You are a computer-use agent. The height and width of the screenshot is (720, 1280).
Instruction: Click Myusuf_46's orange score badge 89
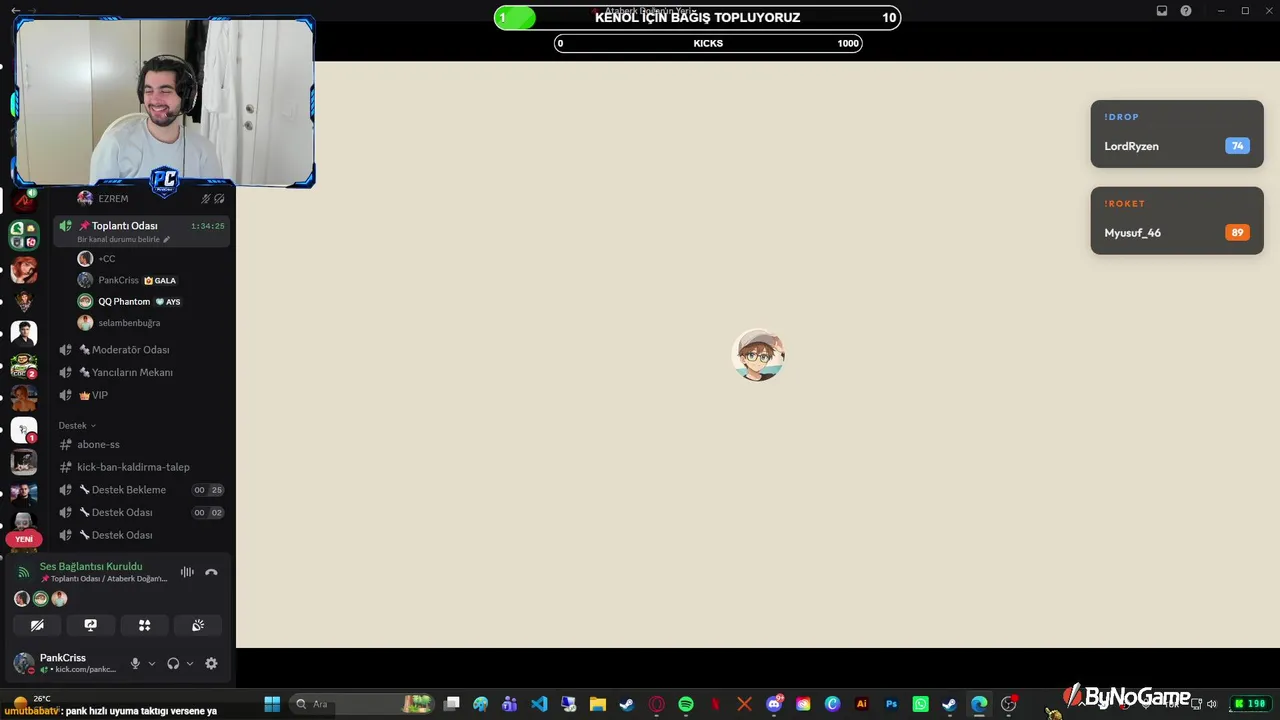click(1237, 233)
